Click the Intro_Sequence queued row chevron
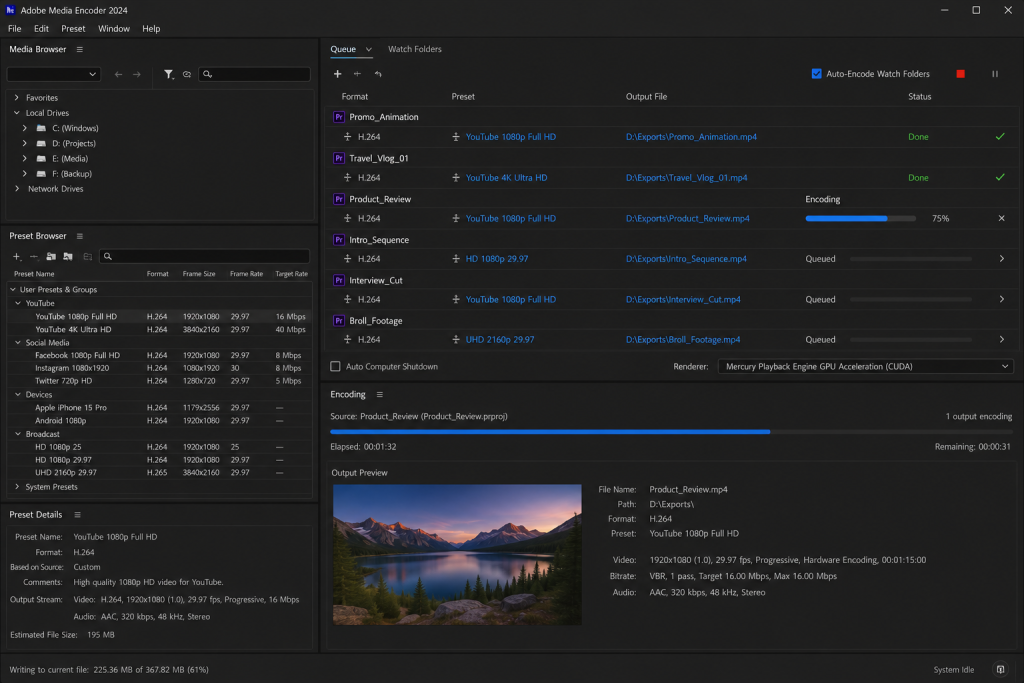Image resolution: width=1024 pixels, height=683 pixels. [x=1001, y=259]
